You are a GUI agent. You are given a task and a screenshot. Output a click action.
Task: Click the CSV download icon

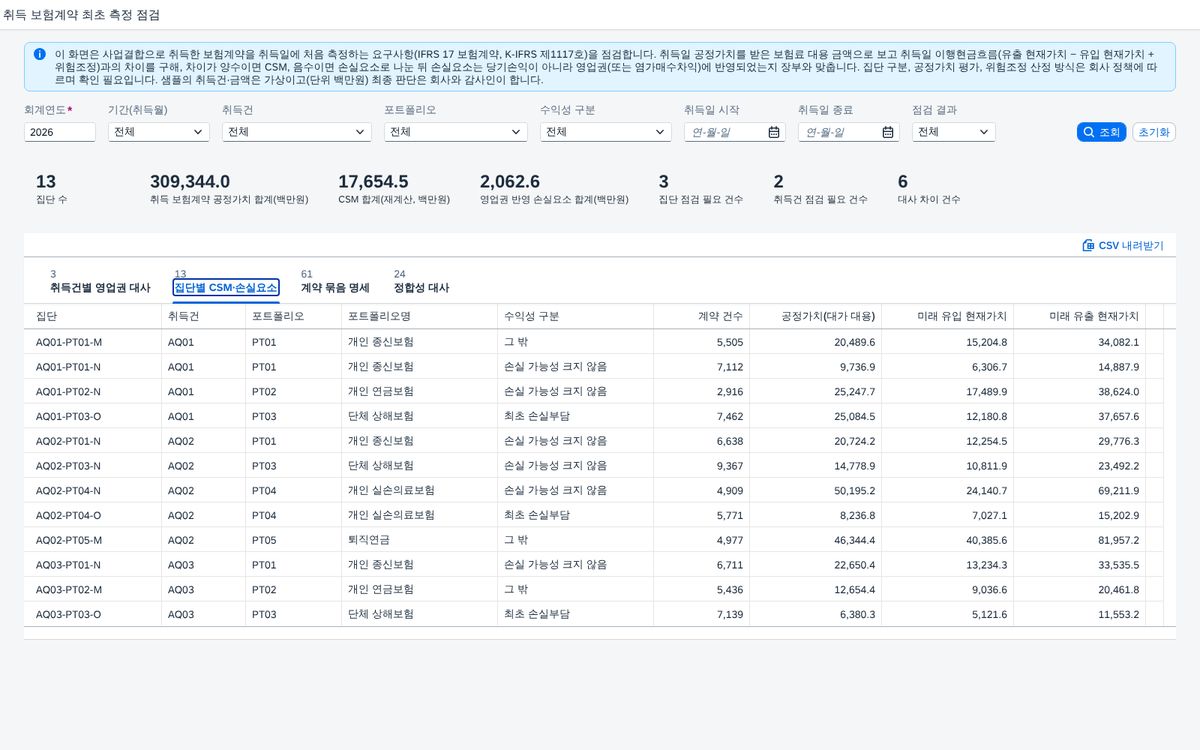tap(1088, 245)
